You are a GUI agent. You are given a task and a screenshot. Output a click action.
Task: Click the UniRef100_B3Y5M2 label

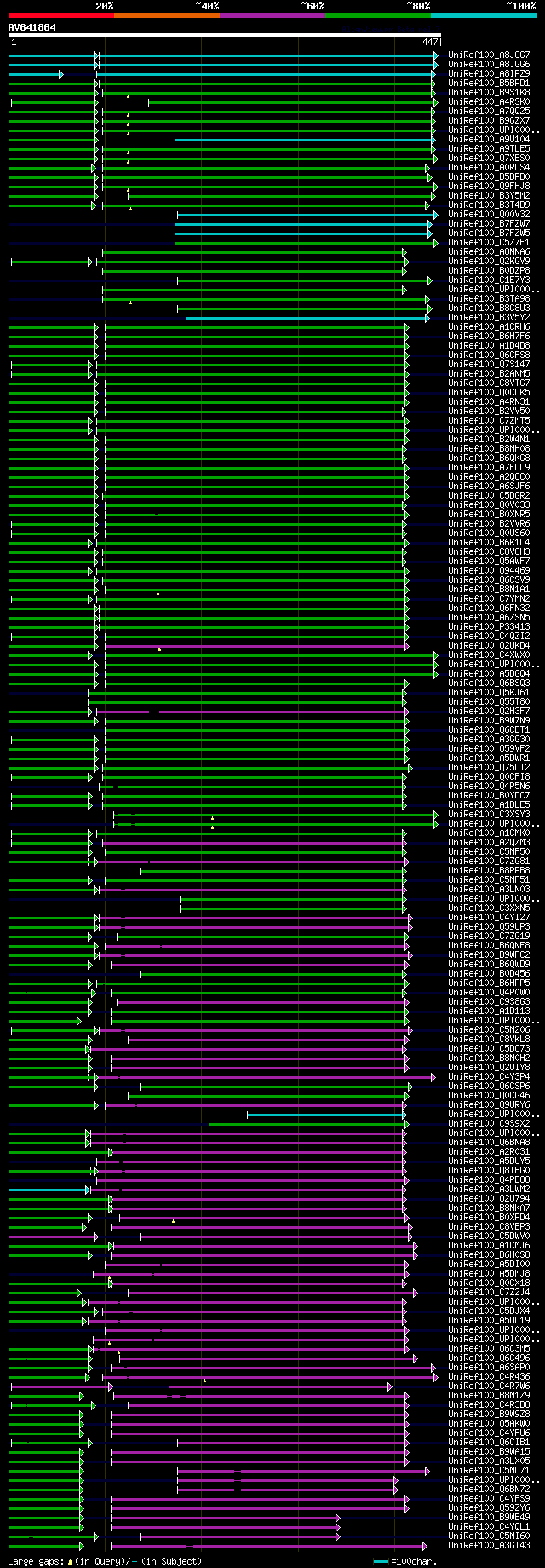pos(489,196)
